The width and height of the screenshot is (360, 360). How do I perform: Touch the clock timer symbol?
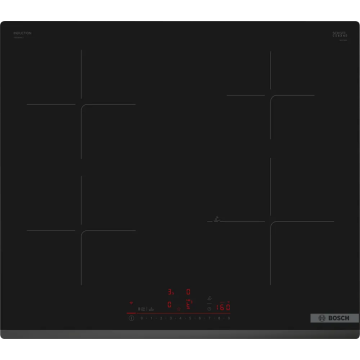click(x=209, y=309)
